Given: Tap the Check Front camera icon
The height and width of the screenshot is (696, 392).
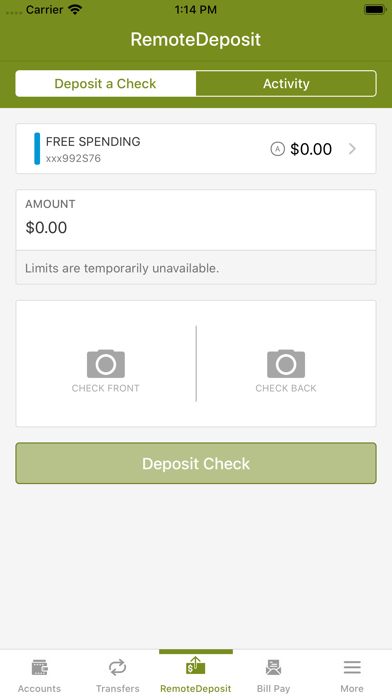Looking at the screenshot, I should coord(106,364).
